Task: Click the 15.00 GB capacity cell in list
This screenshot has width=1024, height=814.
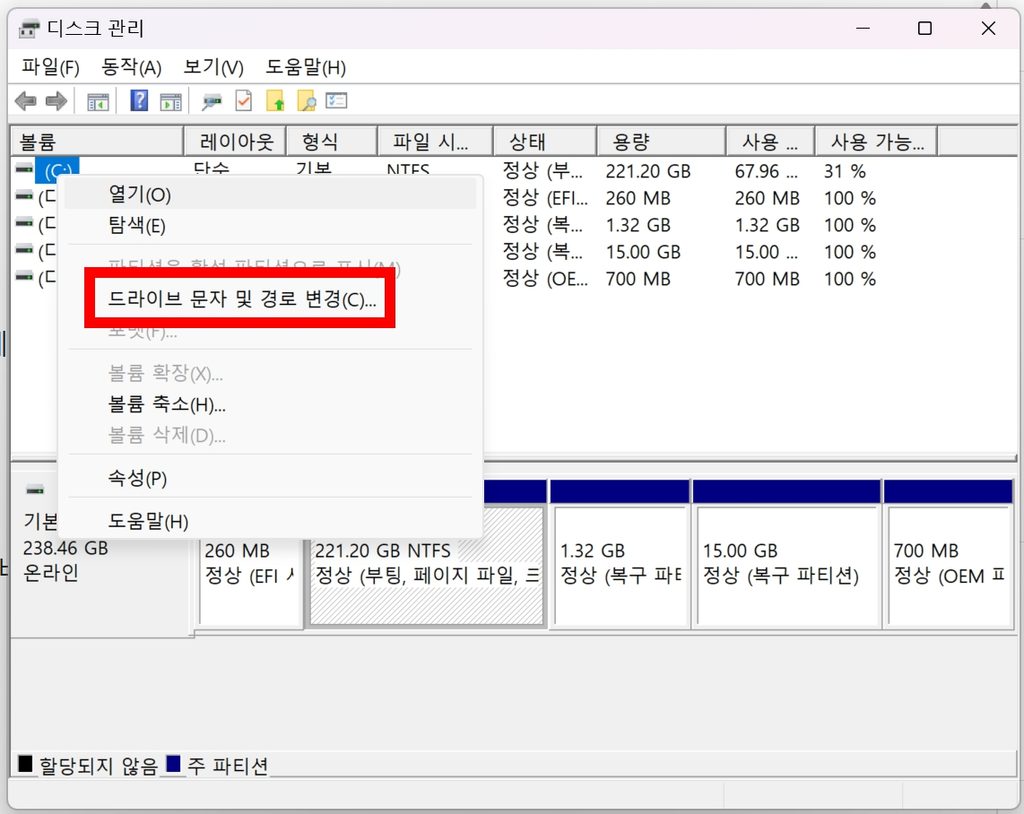Action: tap(643, 252)
